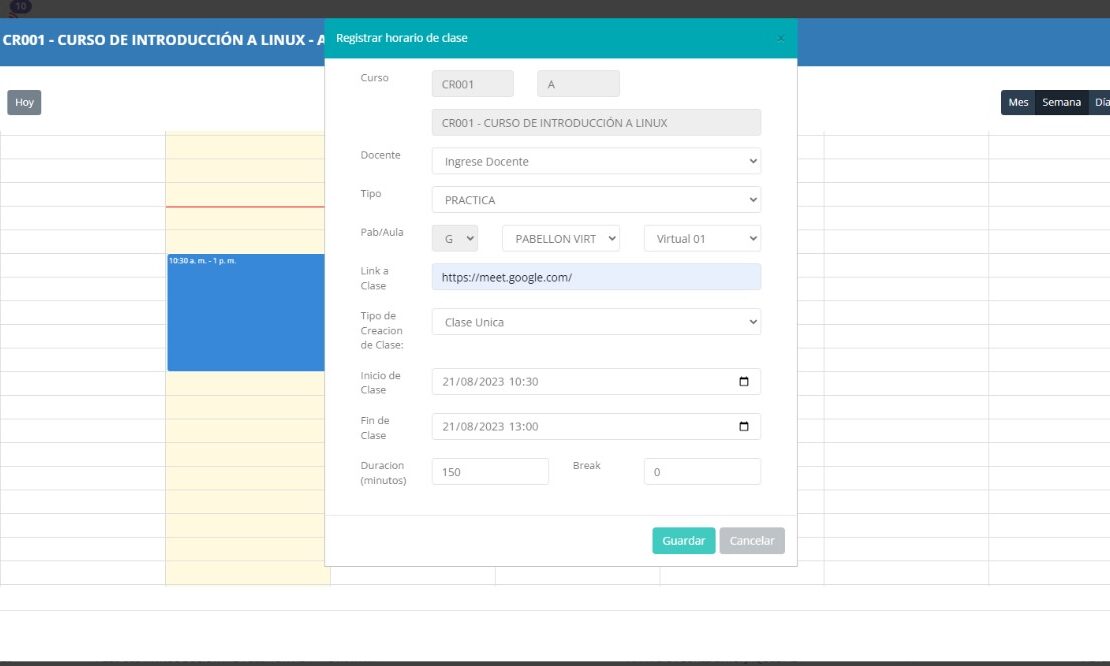Open the Tipo dropdown showing PRACTICA
1110x666 pixels.
pos(596,200)
